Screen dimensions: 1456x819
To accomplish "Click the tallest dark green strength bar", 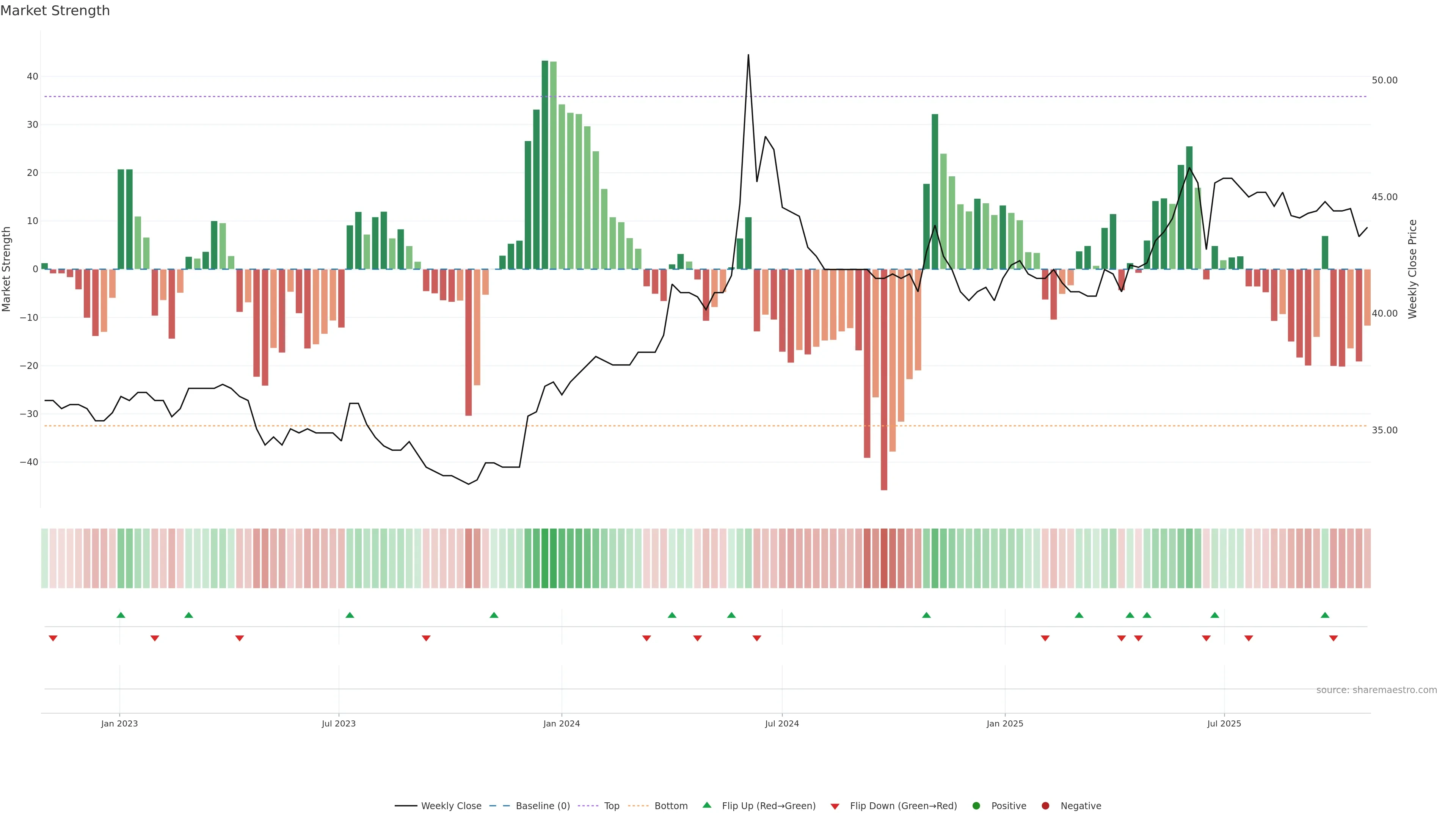I will pos(545,164).
